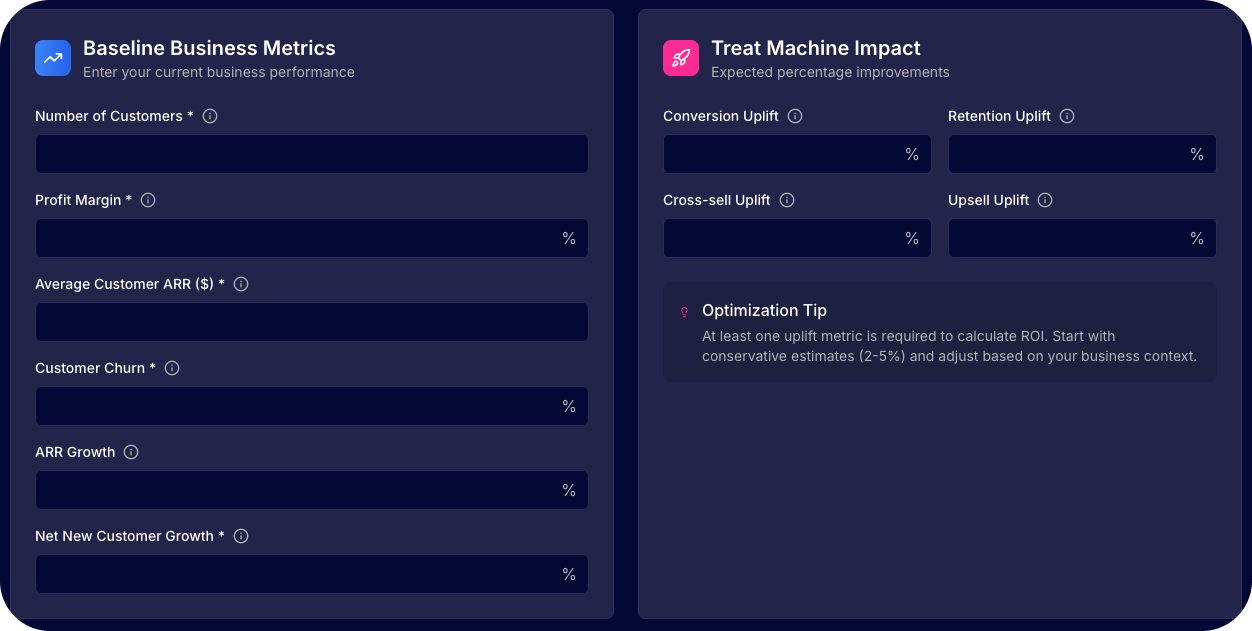Click info icon next to Average Customer ARR
The image size is (1252, 631).
241,284
